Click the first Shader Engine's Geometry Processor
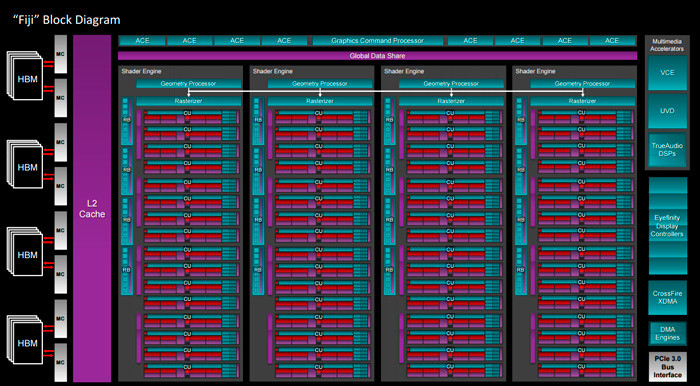The image size is (700, 386). tap(188, 84)
